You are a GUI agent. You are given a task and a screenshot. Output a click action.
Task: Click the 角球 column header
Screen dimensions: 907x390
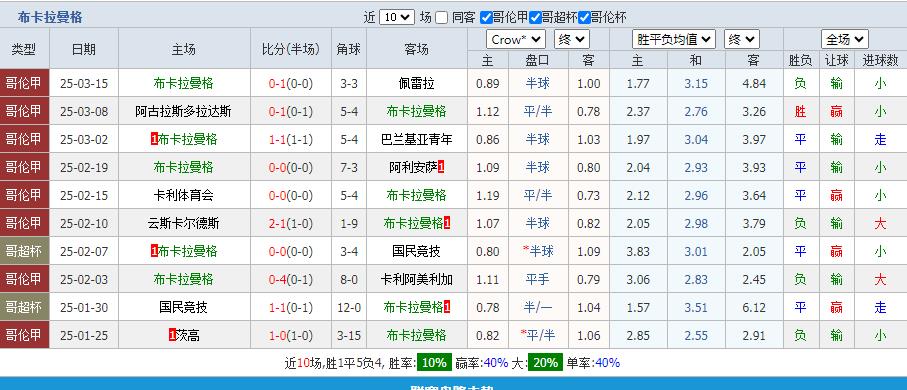tap(349, 49)
